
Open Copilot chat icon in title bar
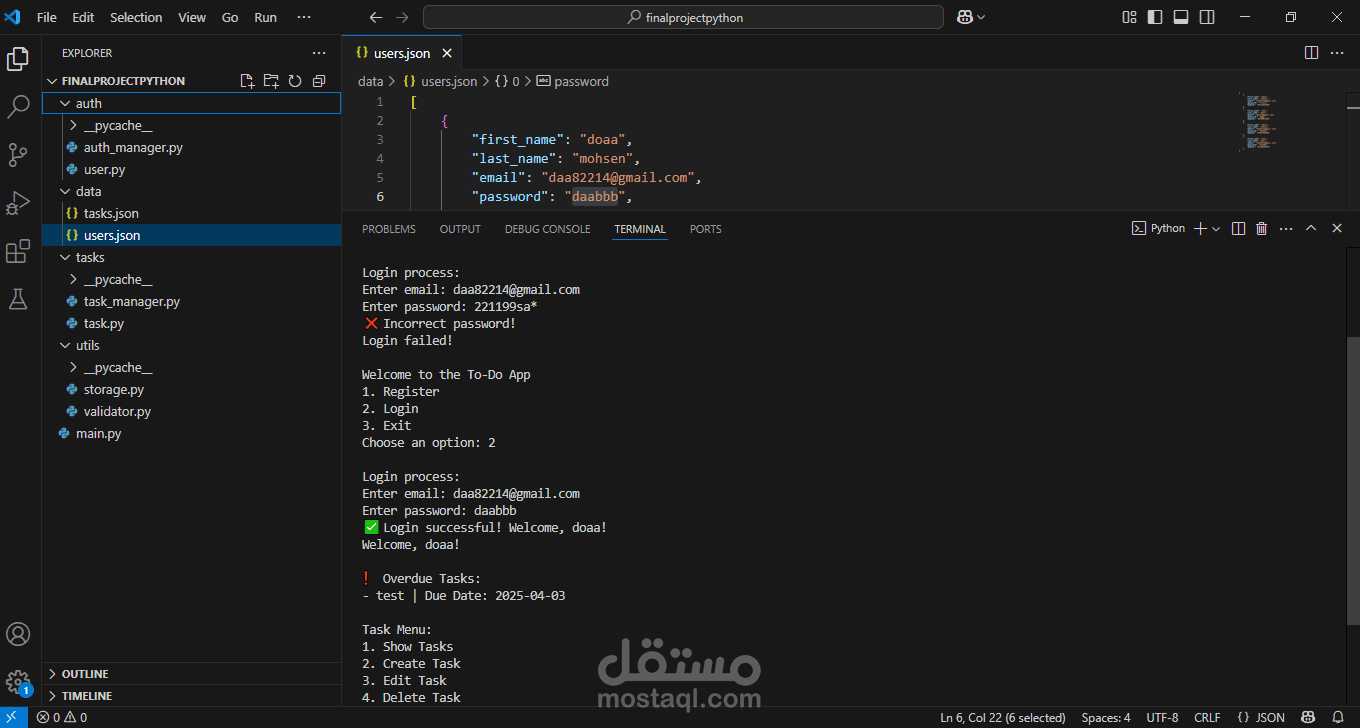(x=964, y=17)
